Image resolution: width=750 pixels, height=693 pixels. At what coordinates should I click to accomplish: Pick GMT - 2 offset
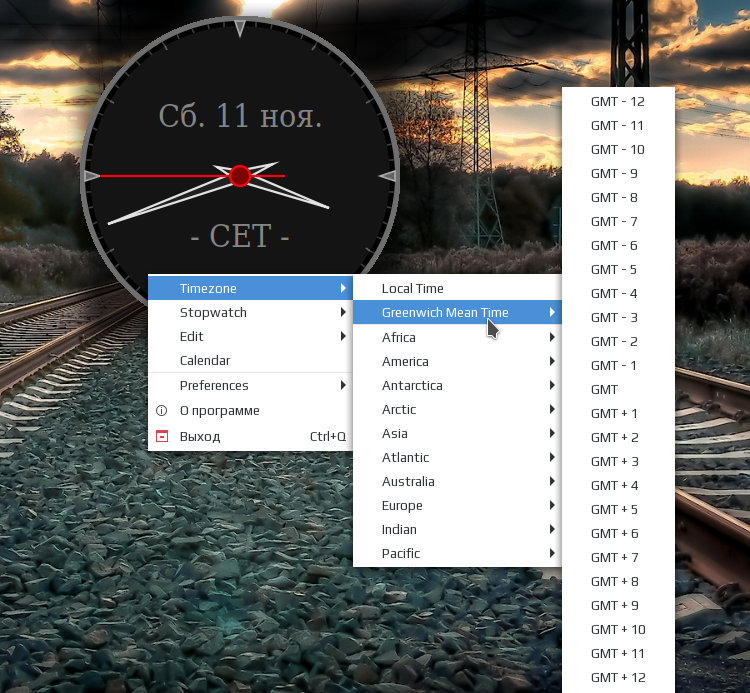coord(618,341)
